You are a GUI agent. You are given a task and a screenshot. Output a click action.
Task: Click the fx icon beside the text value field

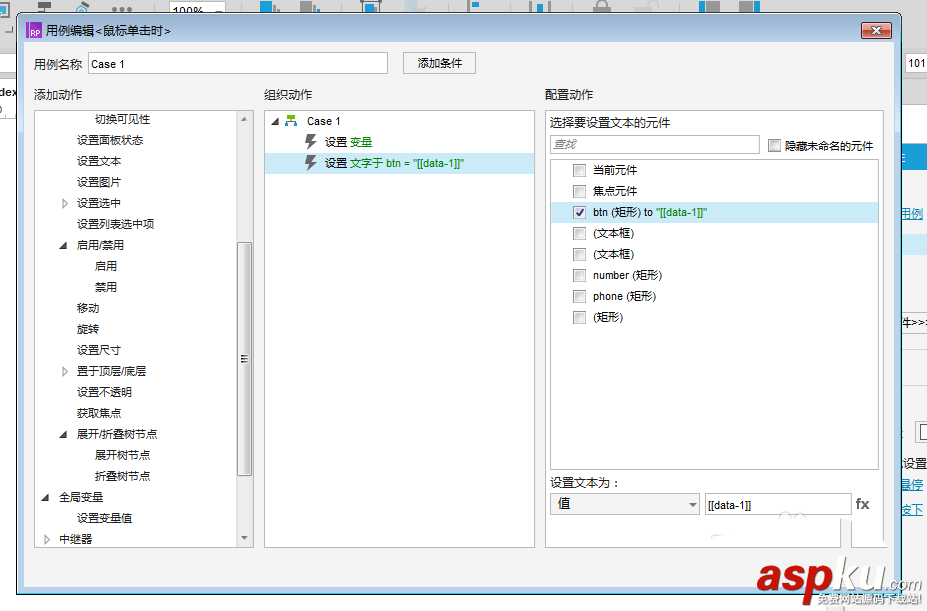tap(862, 503)
